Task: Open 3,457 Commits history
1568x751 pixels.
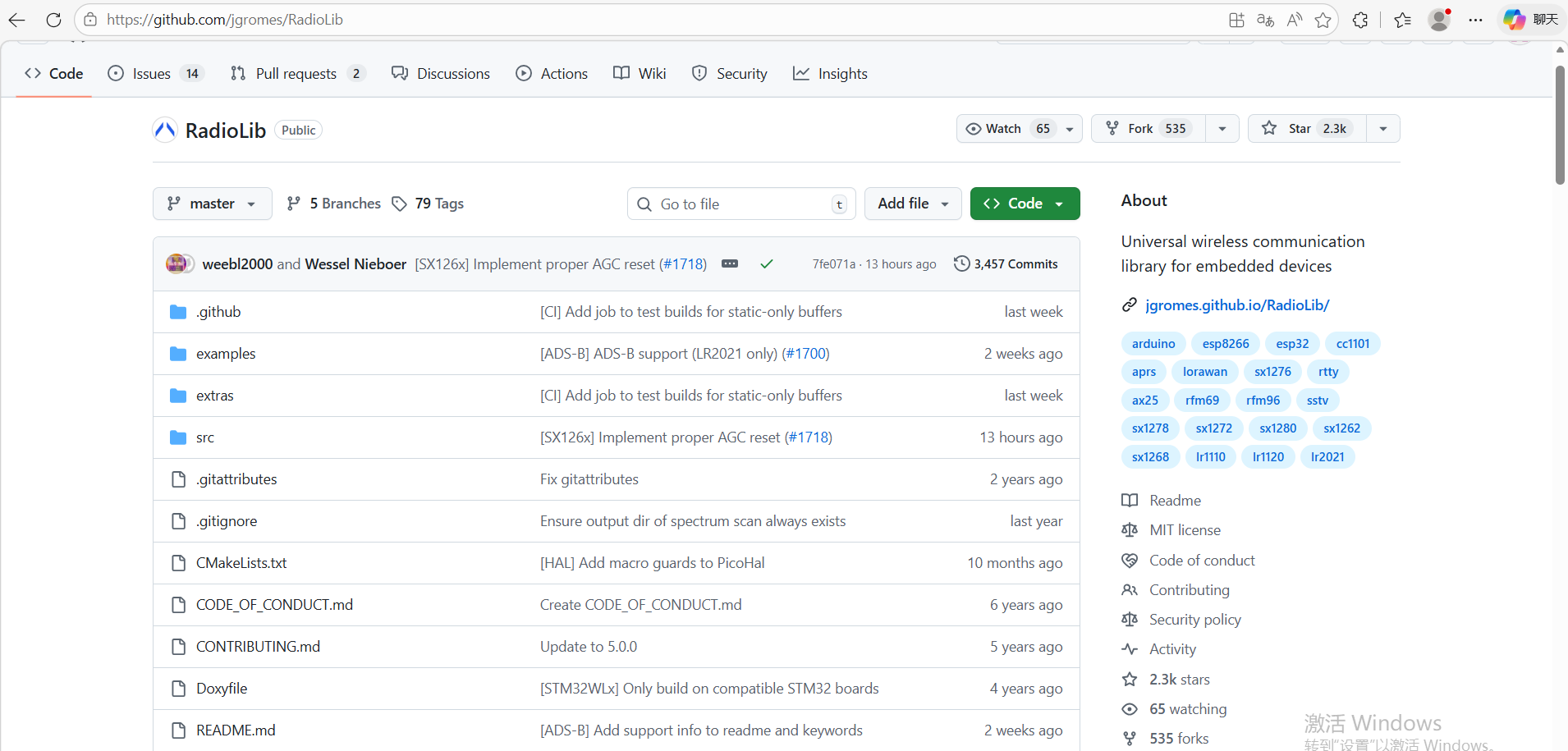Action: 1006,264
